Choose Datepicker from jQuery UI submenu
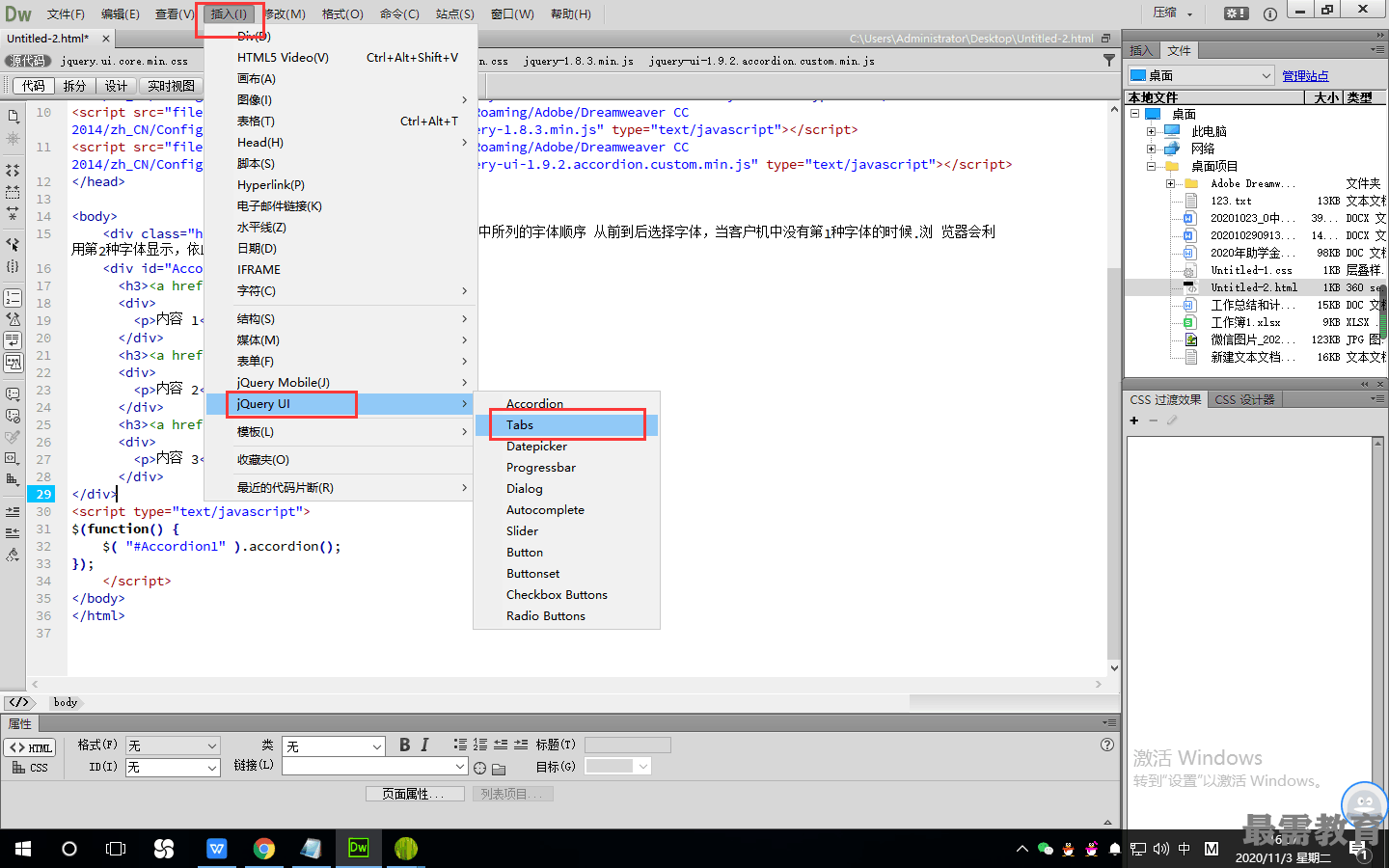Screen dimensions: 1389x868 click(x=567, y=447)
